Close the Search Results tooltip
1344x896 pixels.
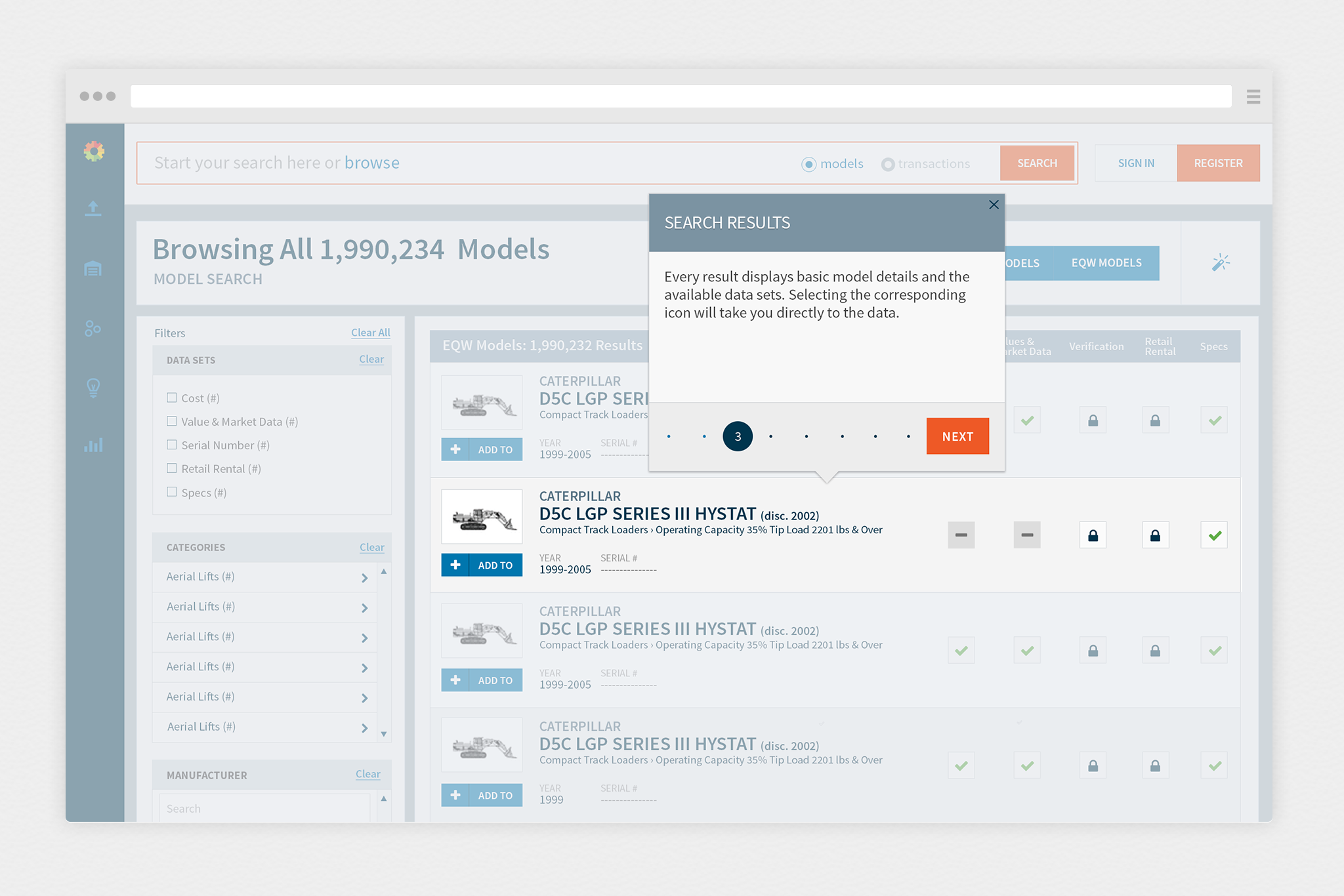pos(994,205)
